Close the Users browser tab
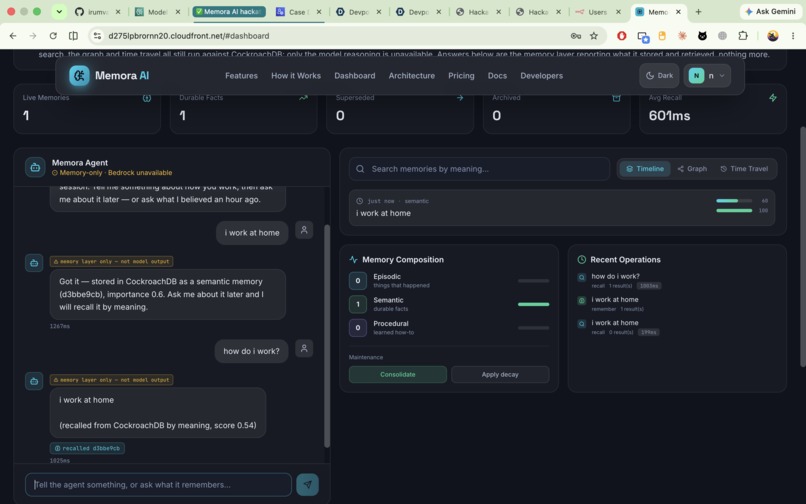Image resolution: width=806 pixels, height=504 pixels. [618, 12]
